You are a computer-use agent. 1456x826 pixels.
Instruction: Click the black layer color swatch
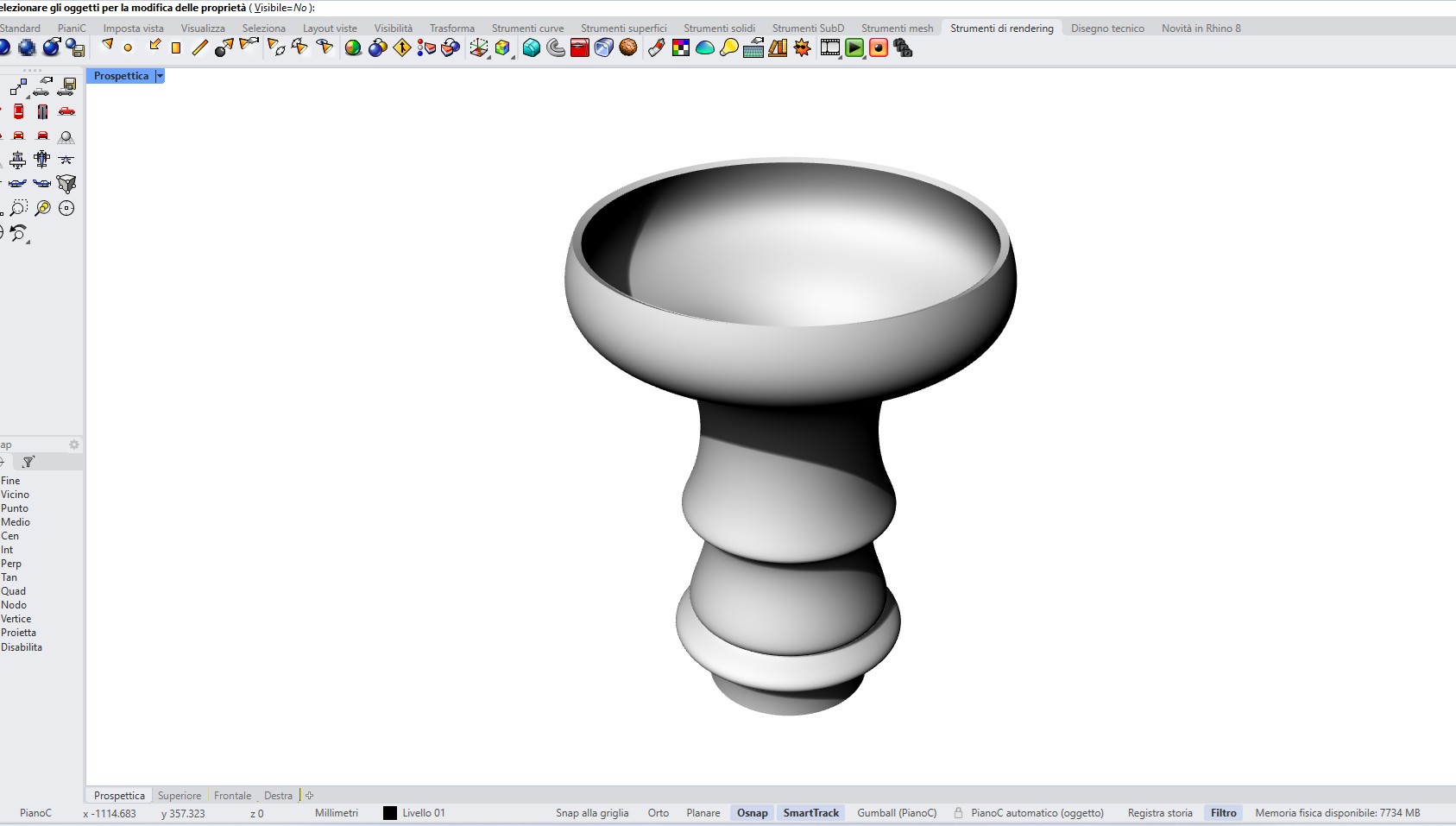[390, 813]
